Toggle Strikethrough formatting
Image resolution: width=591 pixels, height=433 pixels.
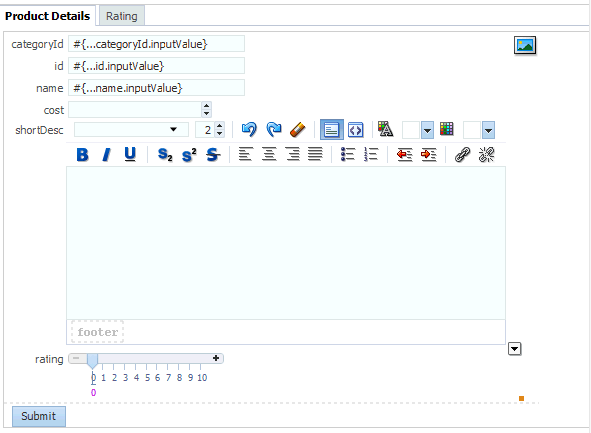point(213,155)
